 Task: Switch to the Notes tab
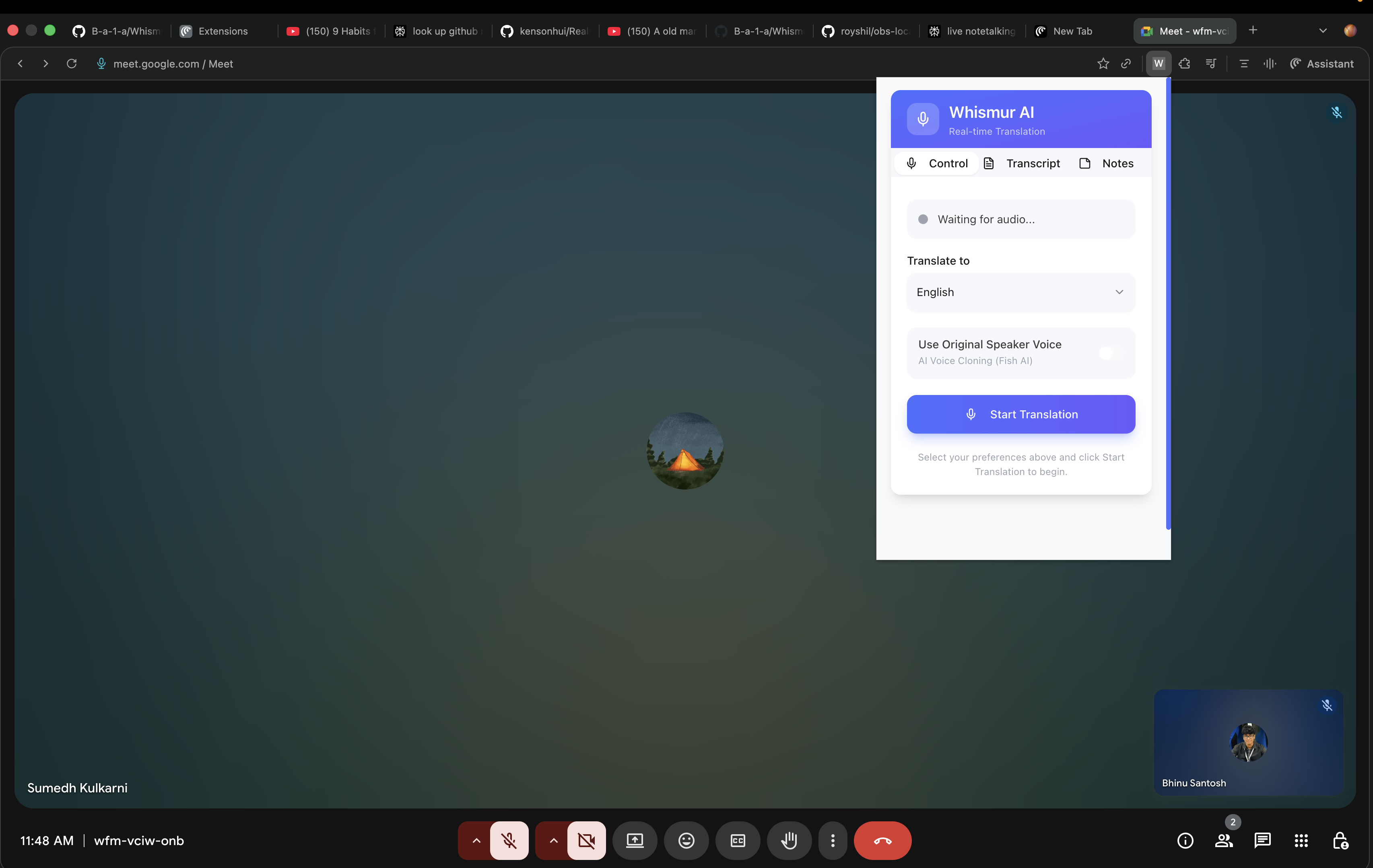click(x=1107, y=164)
